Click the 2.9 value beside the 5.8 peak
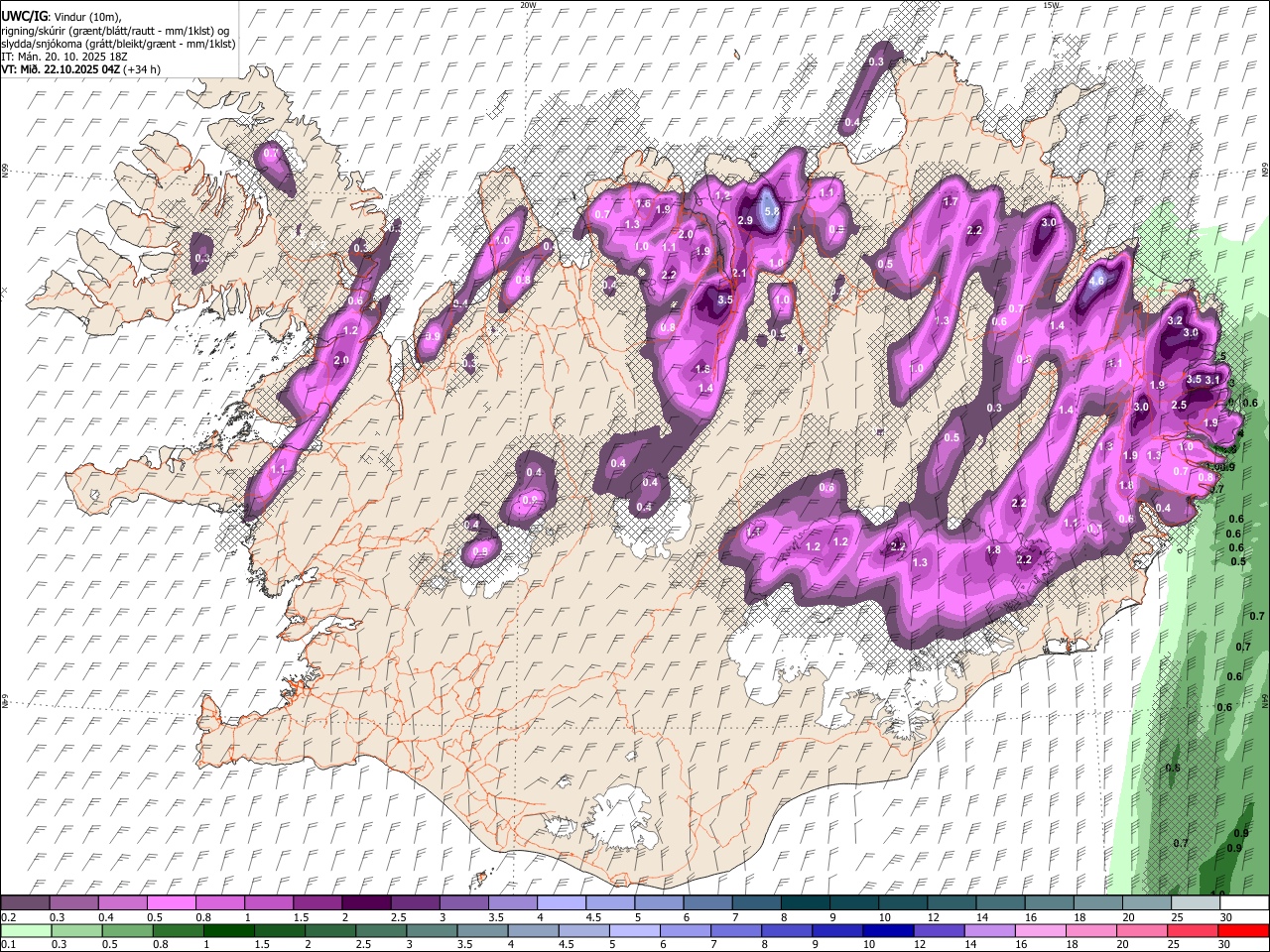The image size is (1270, 952). click(747, 220)
